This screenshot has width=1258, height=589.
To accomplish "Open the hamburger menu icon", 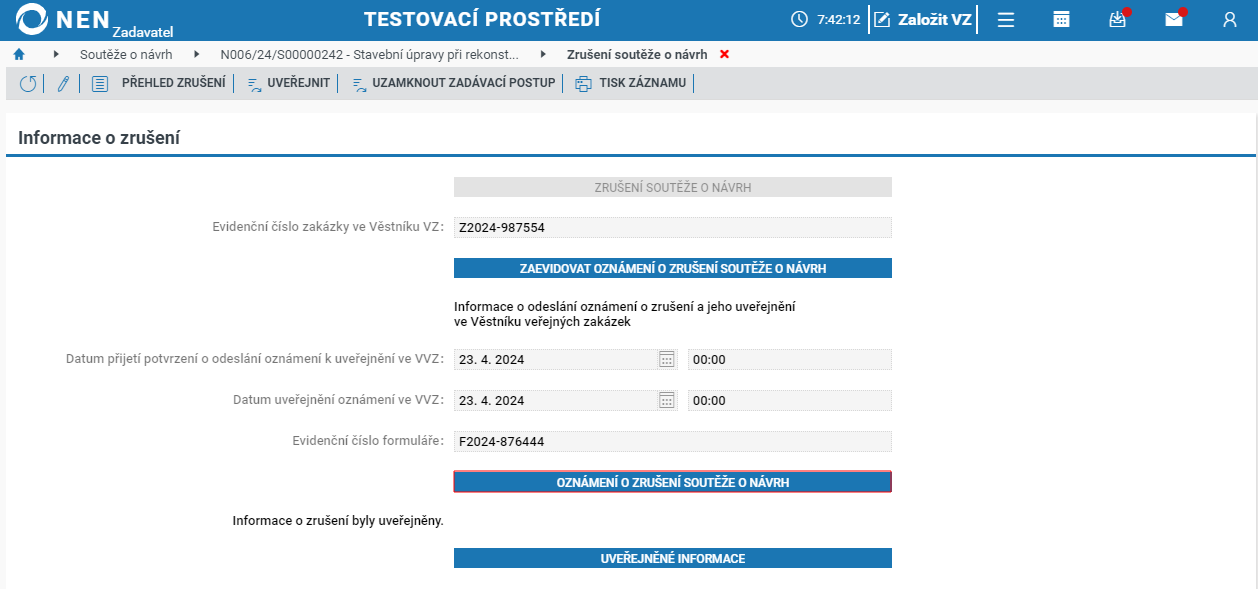I will [1006, 19].
